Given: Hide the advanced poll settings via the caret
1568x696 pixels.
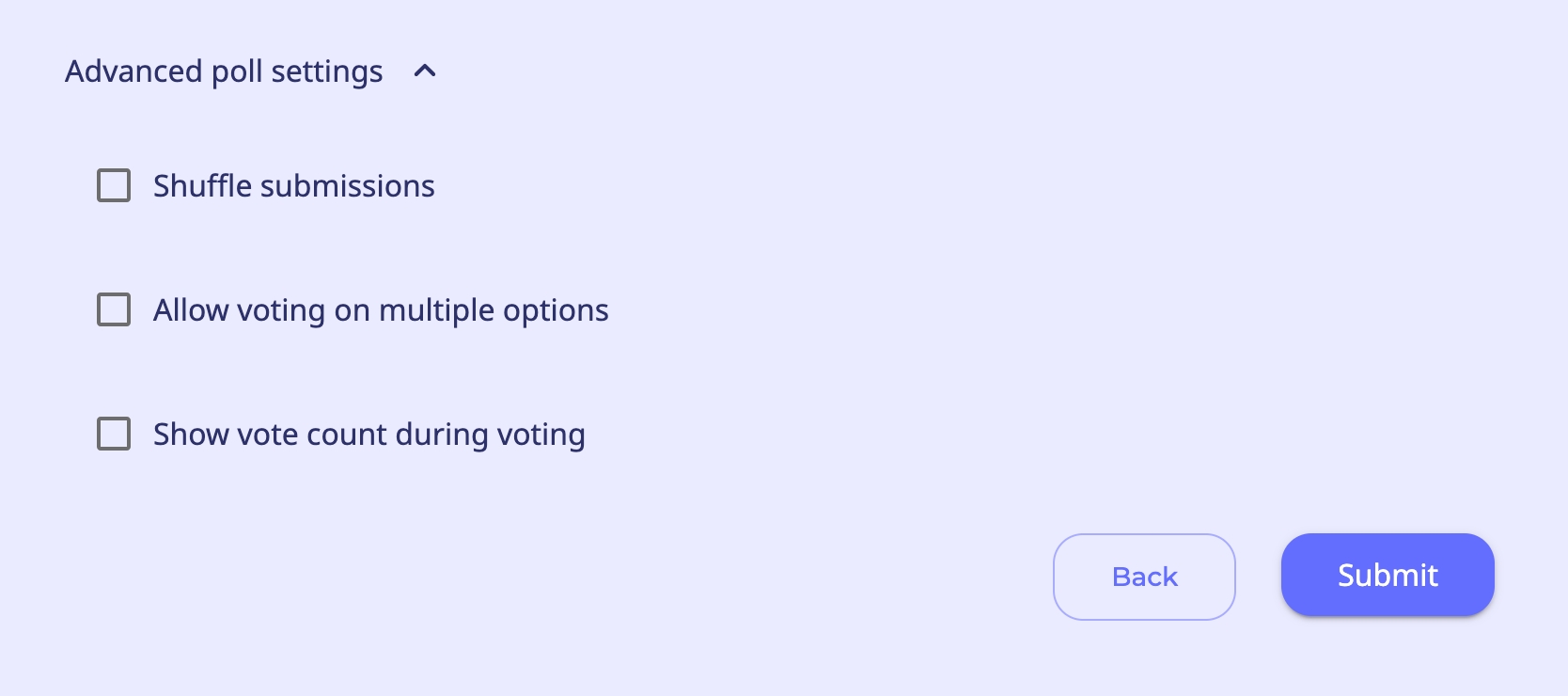Looking at the screenshot, I should coord(425,71).
